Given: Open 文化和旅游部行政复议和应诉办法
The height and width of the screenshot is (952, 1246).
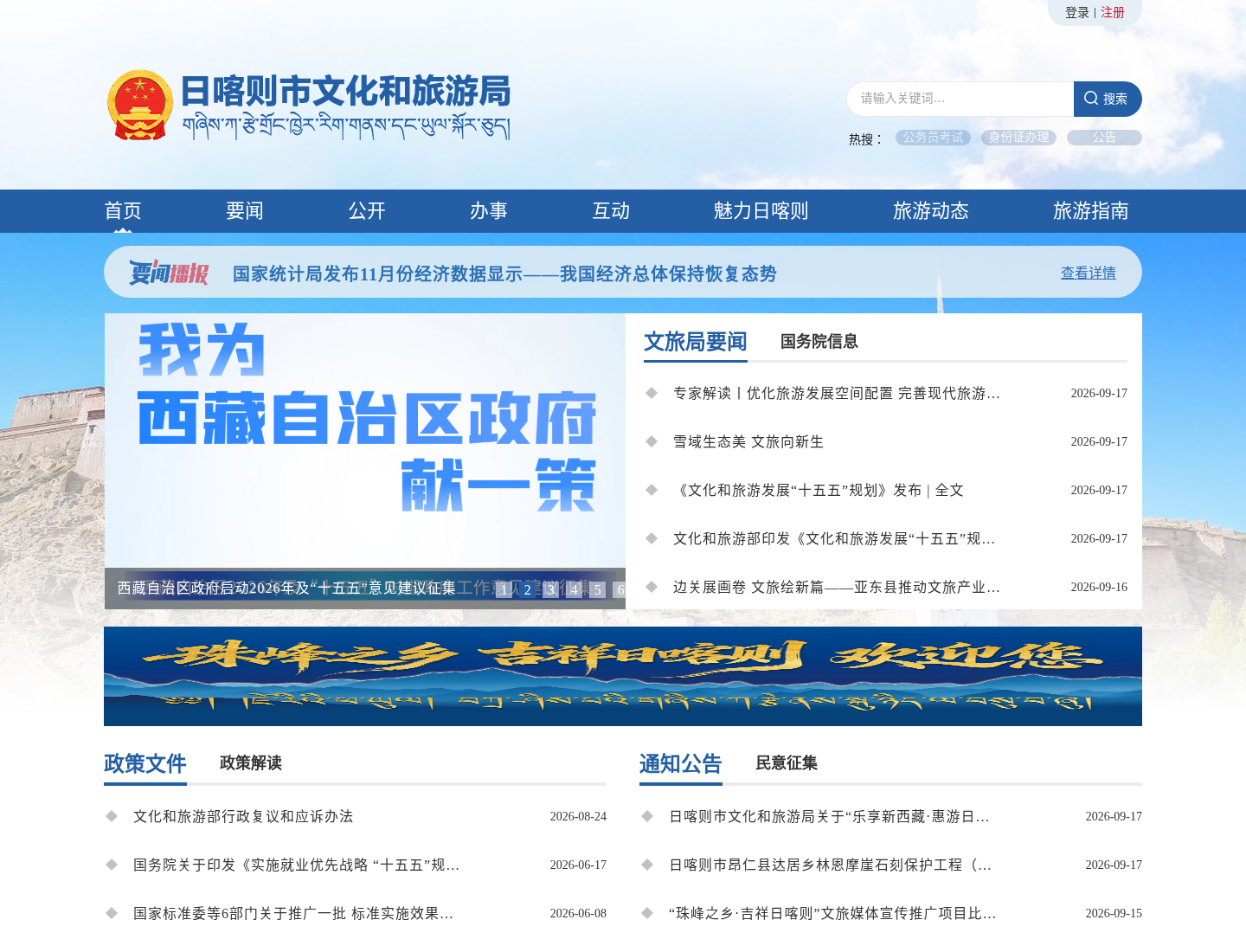Looking at the screenshot, I should point(243,816).
